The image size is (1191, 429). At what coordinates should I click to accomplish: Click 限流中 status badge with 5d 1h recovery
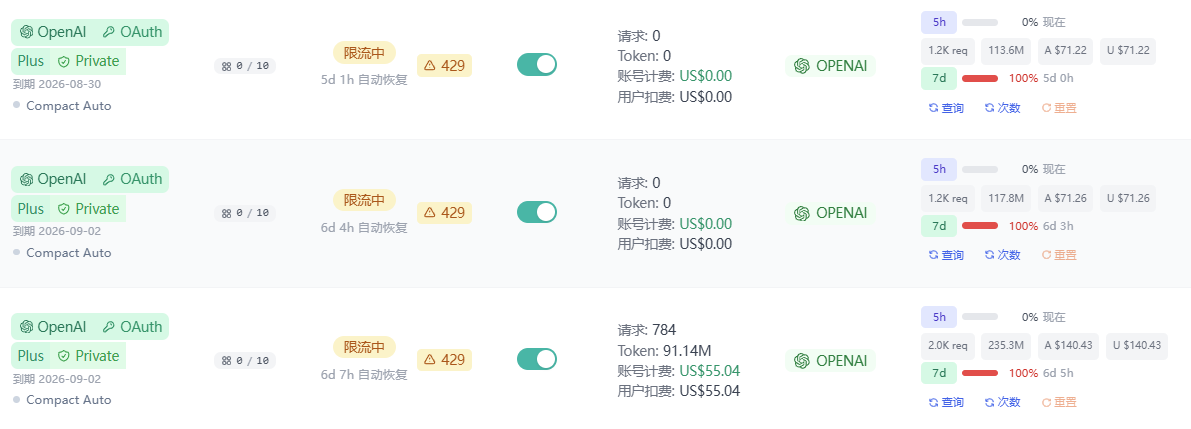pos(364,53)
